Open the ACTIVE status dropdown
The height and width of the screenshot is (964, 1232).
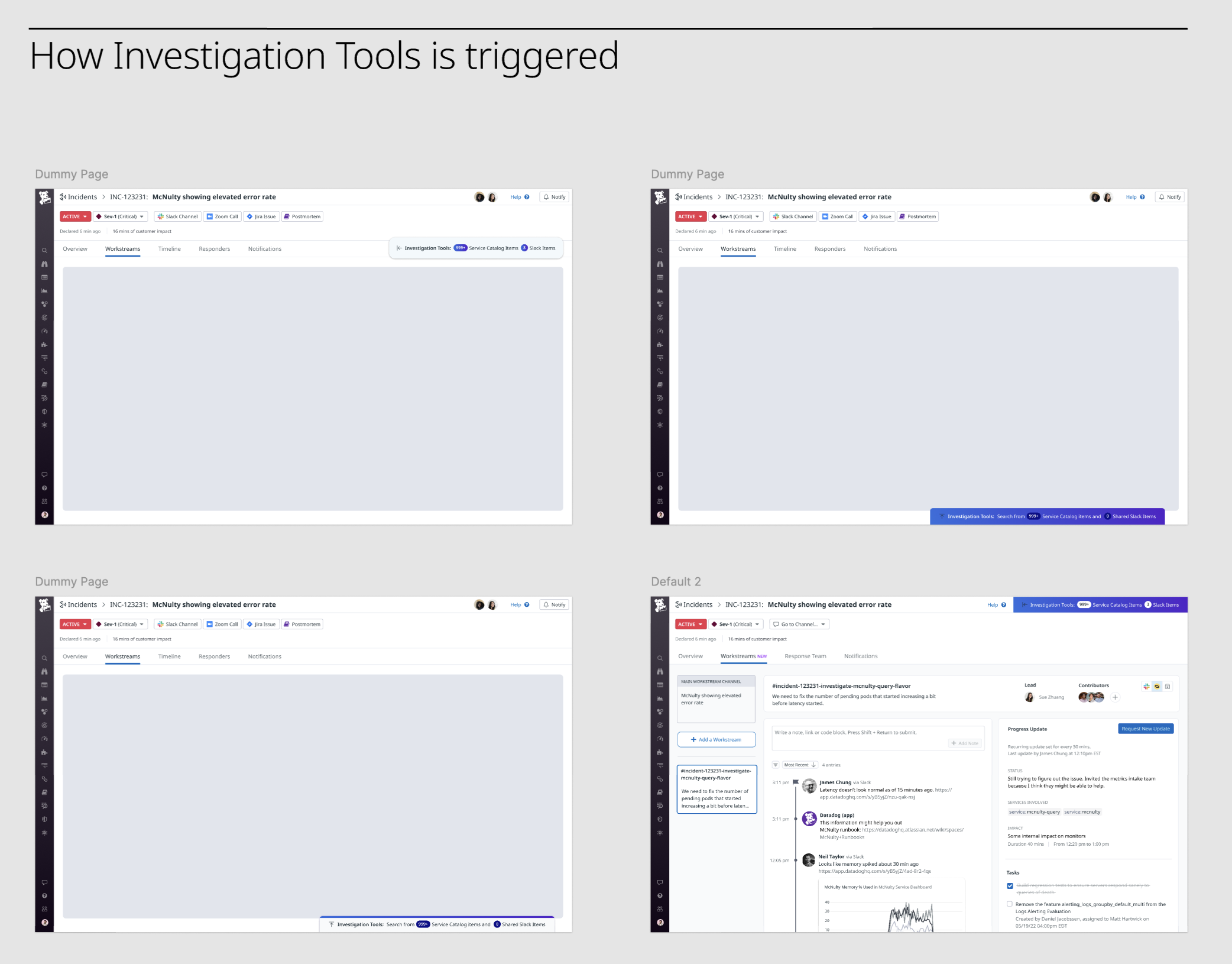[690, 624]
